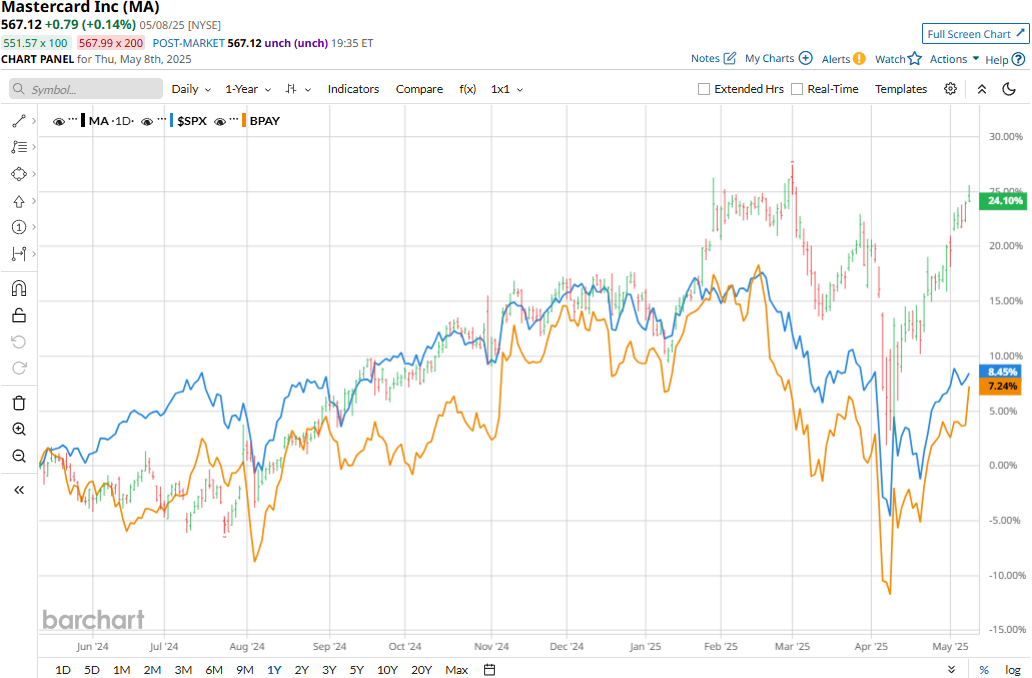
Task: Select the arrow marker tool
Action: 19,201
